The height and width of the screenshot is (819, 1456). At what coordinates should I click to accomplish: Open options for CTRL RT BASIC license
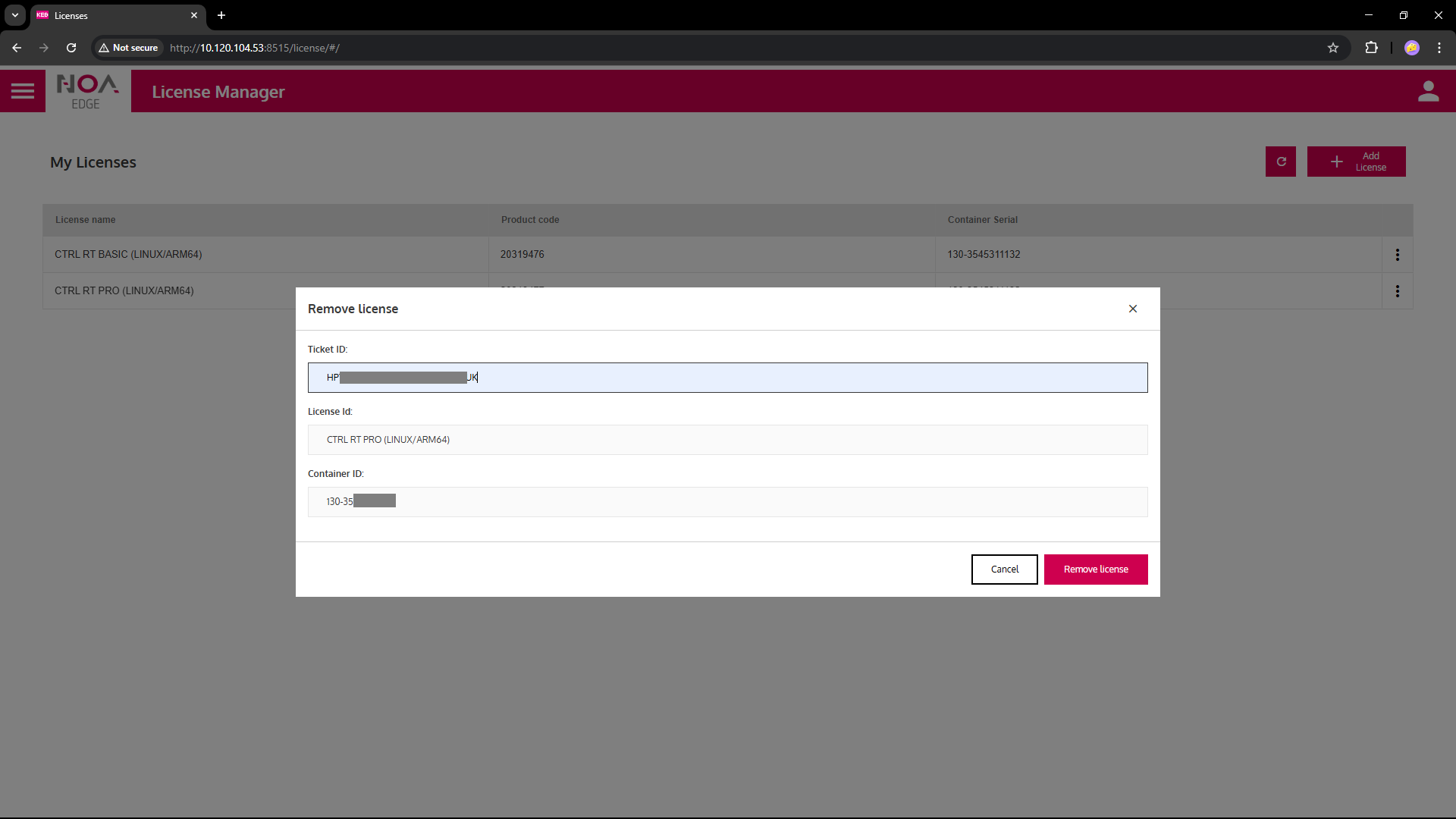[1397, 255]
